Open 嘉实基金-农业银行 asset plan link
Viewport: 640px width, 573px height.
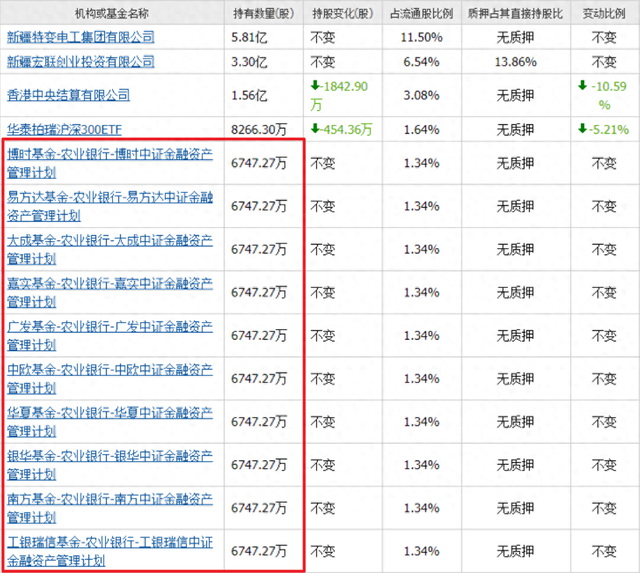click(x=110, y=293)
